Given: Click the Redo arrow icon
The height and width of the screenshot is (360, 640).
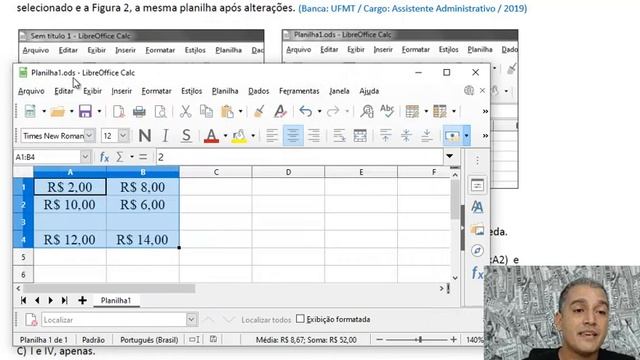Looking at the screenshot, I should (x=333, y=111).
